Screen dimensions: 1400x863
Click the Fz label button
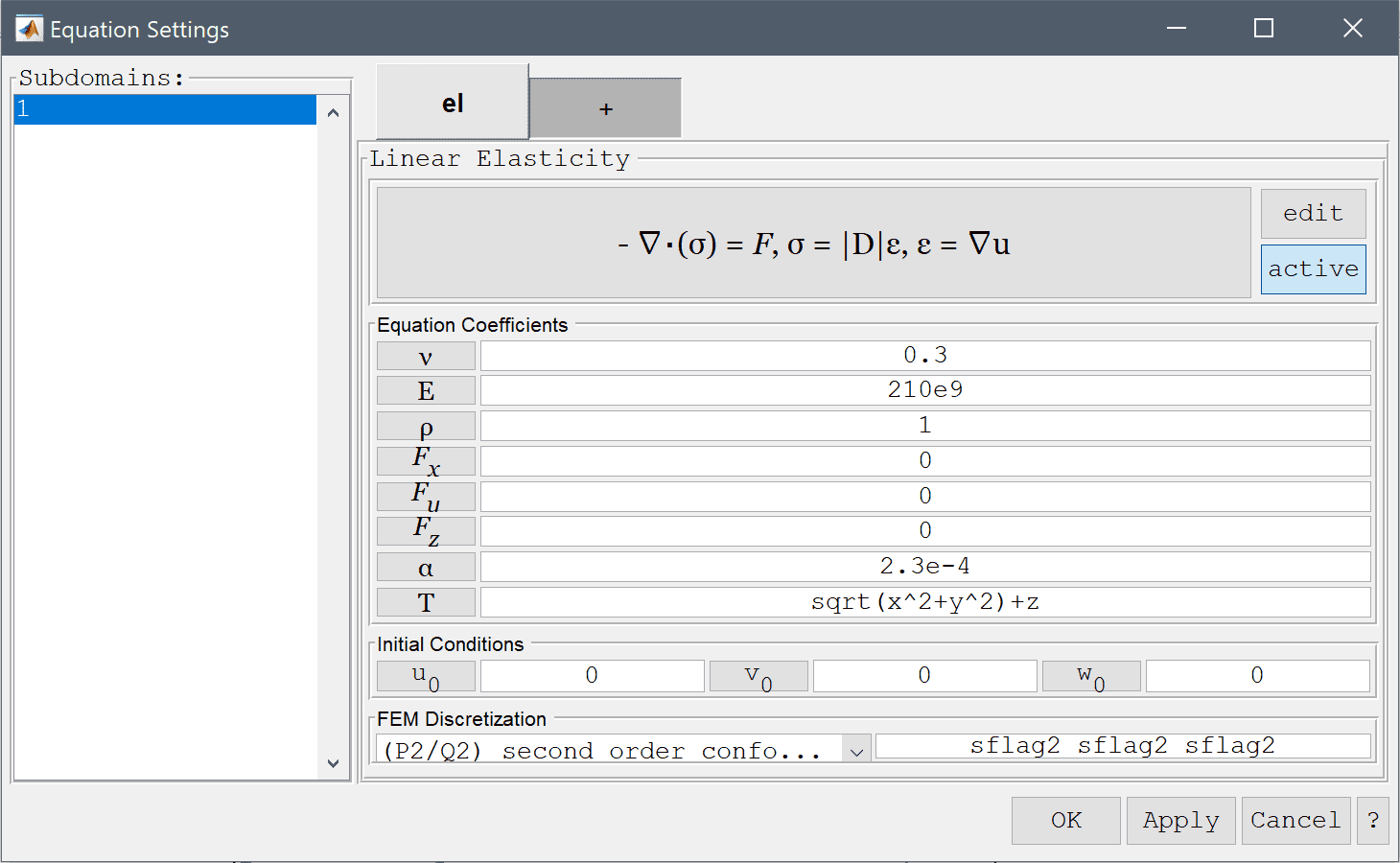426,531
